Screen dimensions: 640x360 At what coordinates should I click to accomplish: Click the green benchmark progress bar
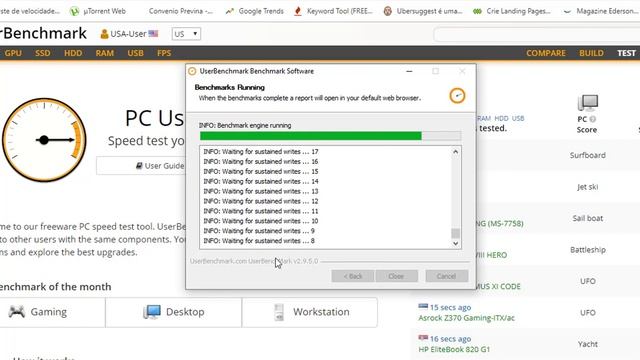tap(311, 136)
